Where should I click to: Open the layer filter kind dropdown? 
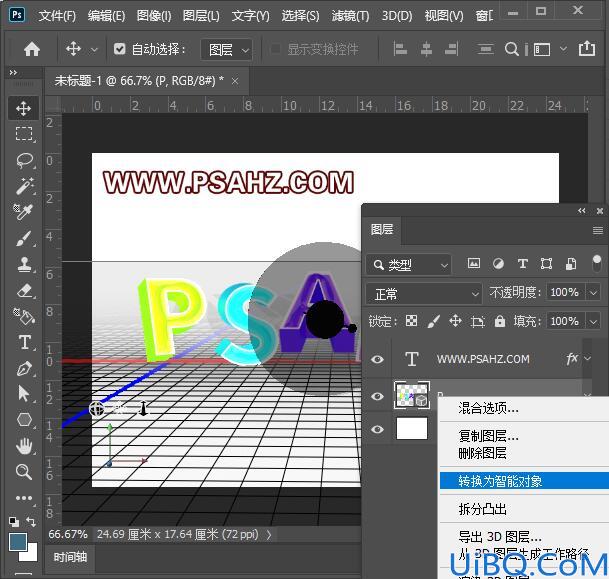click(409, 265)
